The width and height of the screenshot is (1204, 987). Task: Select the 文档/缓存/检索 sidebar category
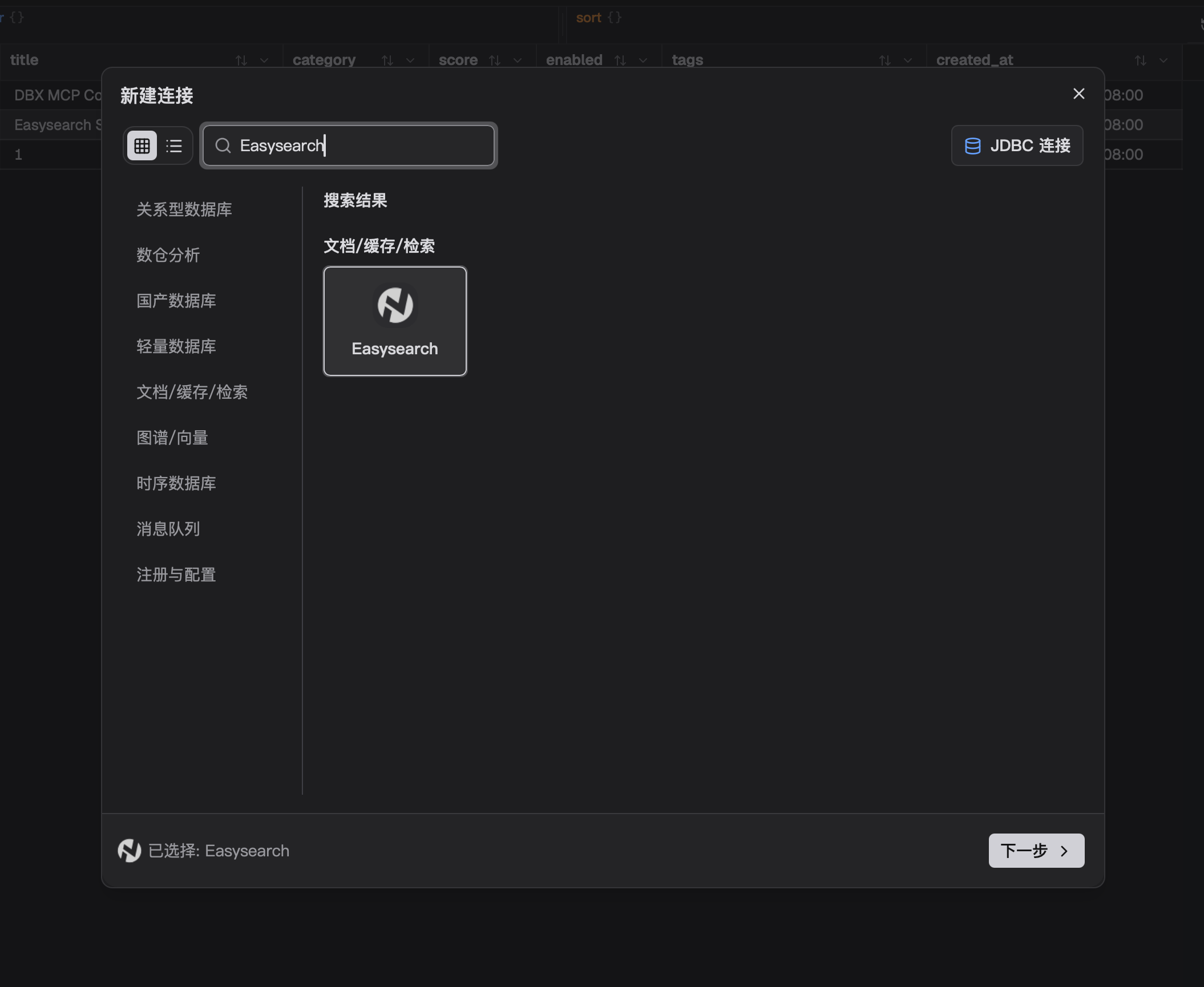tap(192, 392)
